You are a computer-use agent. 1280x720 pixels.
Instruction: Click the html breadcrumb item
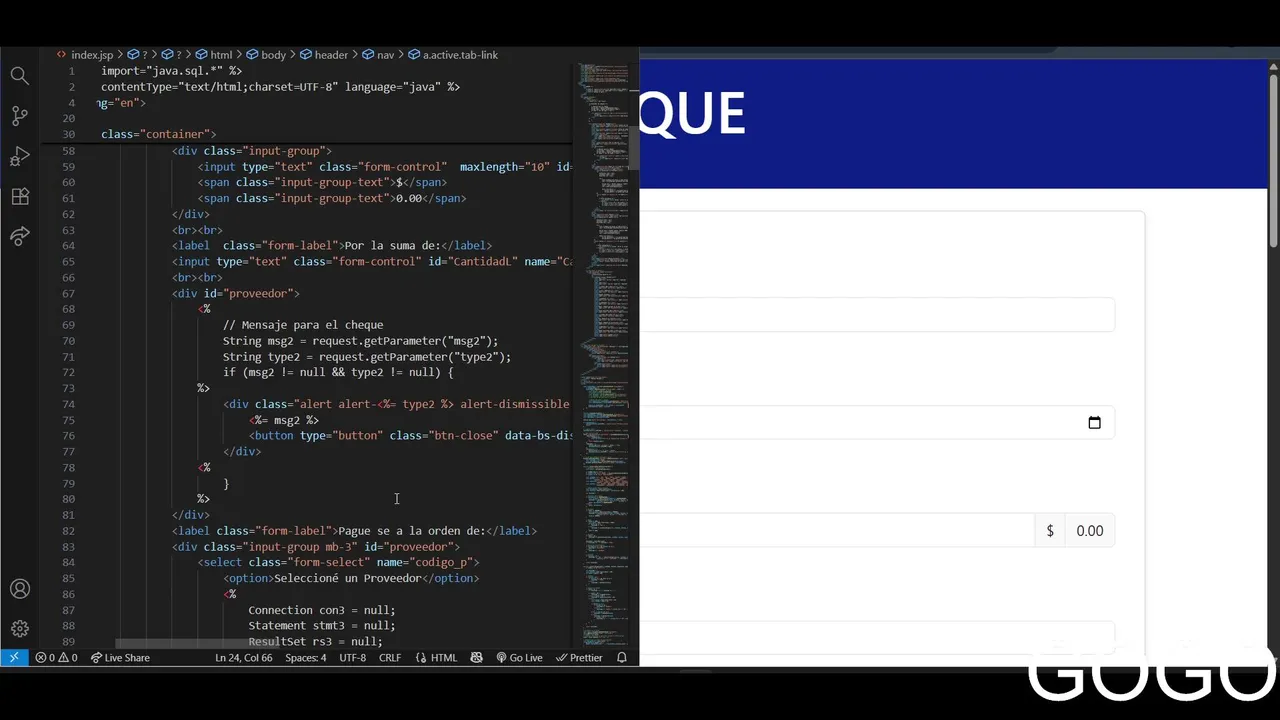(x=214, y=55)
